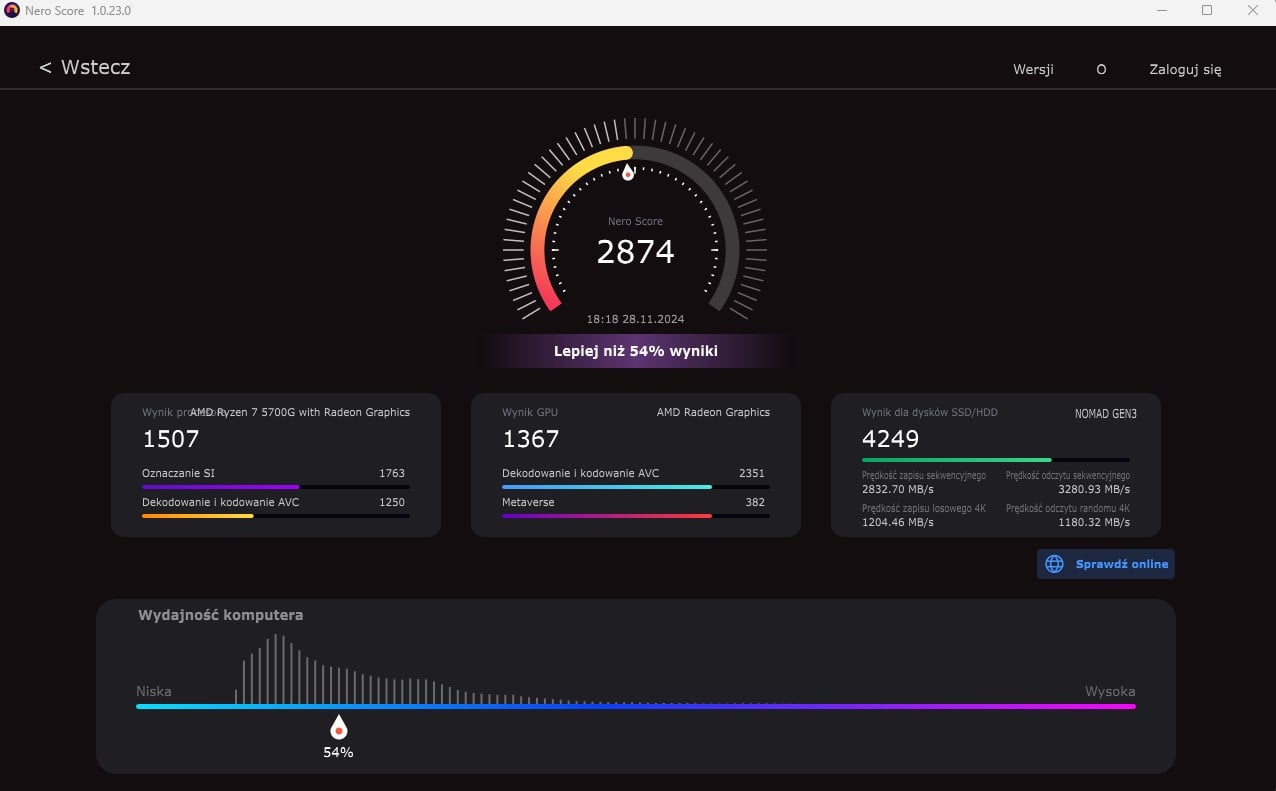Screen dimensions: 1276x791
Task: Click the Nero Score value 2874
Action: [636, 251]
